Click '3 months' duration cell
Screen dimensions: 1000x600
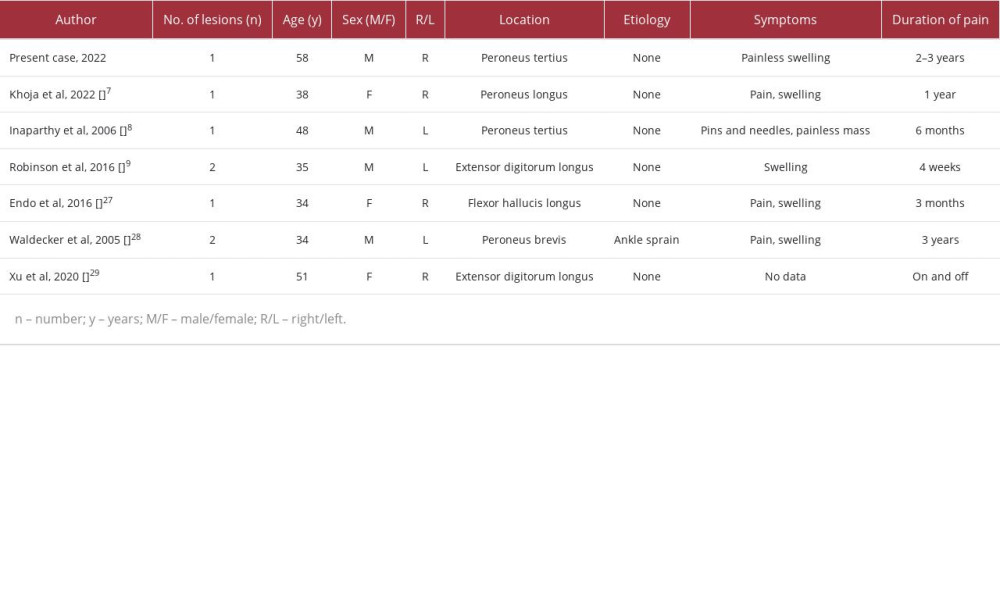pos(940,203)
